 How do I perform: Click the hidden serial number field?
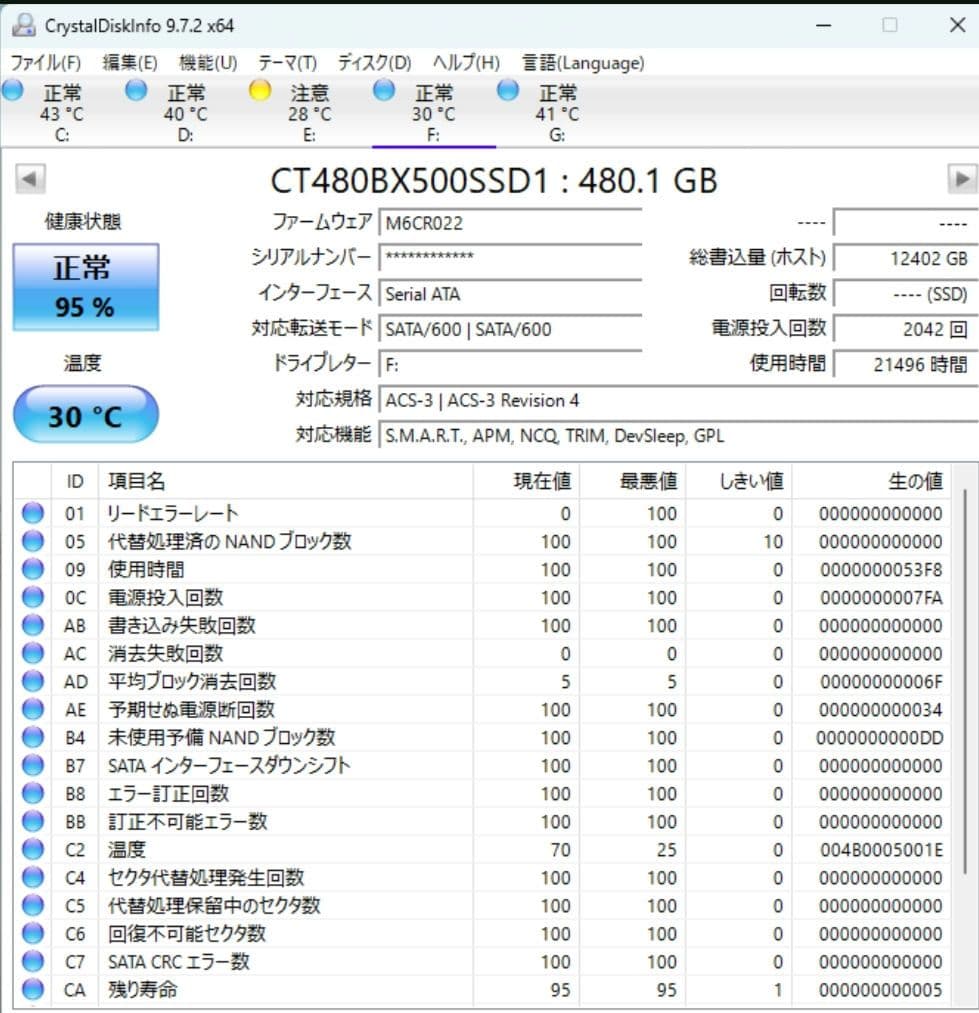click(x=510, y=258)
